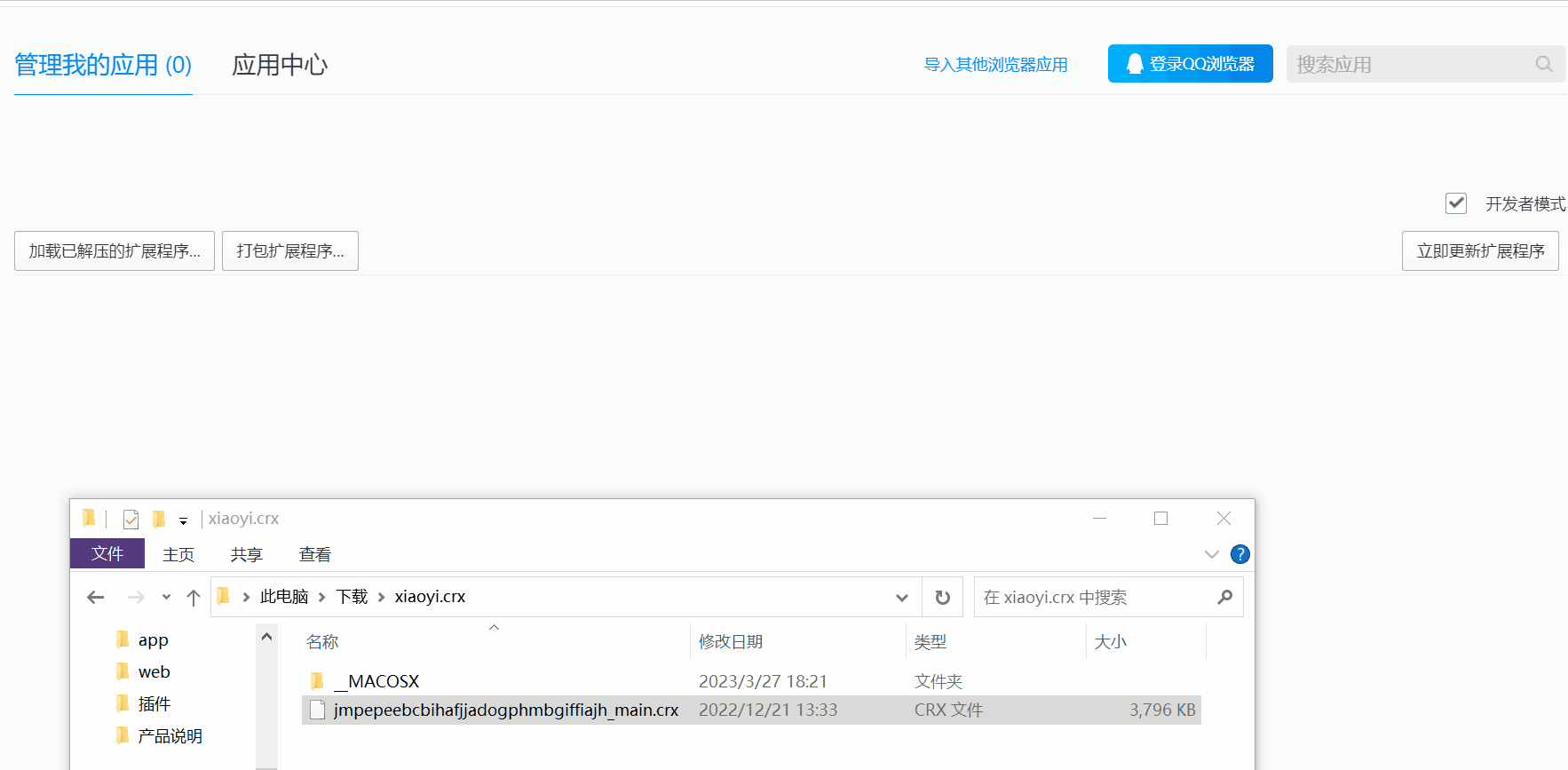The width and height of the screenshot is (1568, 770).
Task: Open the 文件 menu tab
Action: 107,554
